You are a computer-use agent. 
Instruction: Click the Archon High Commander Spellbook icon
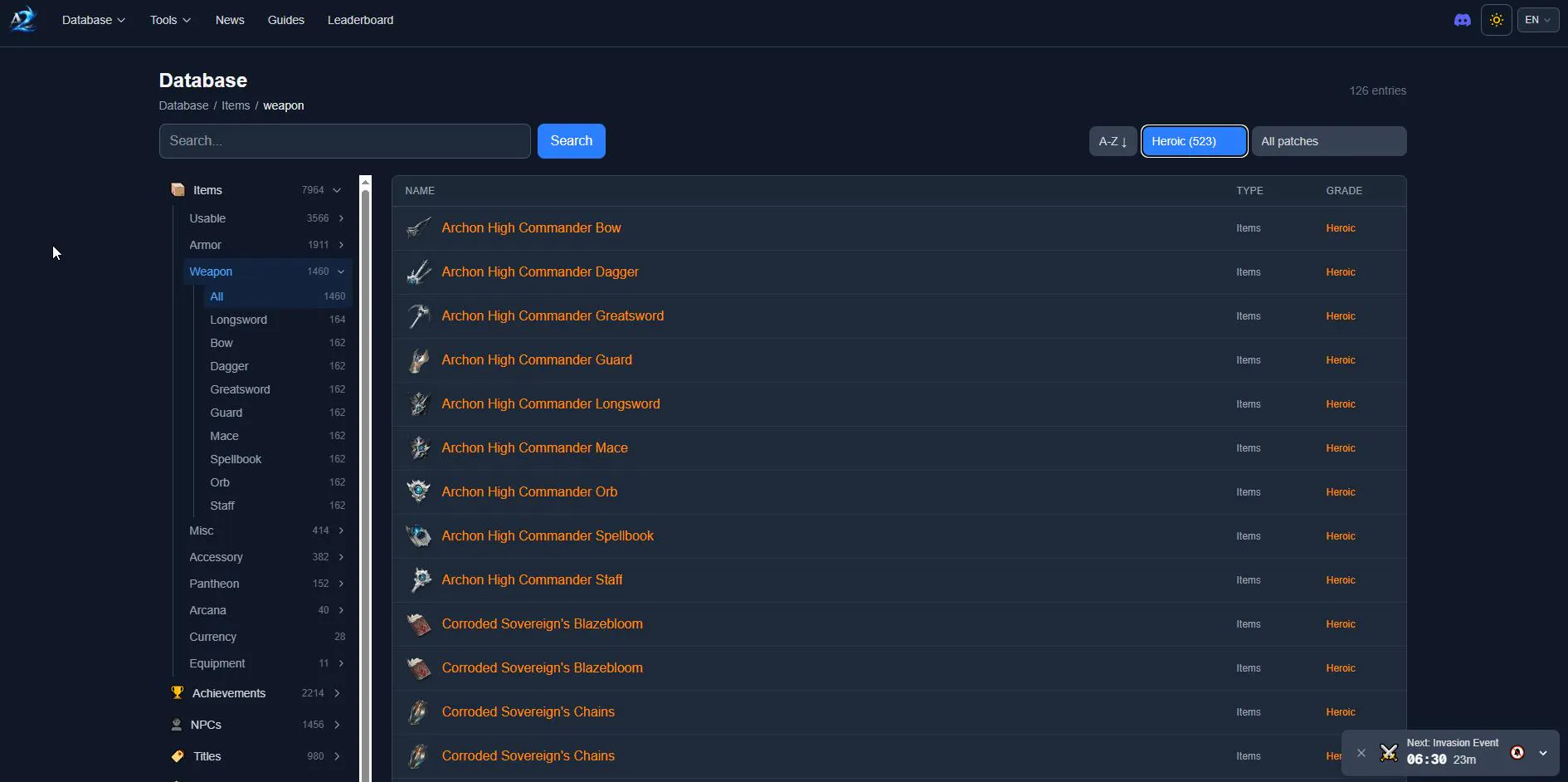[419, 535]
